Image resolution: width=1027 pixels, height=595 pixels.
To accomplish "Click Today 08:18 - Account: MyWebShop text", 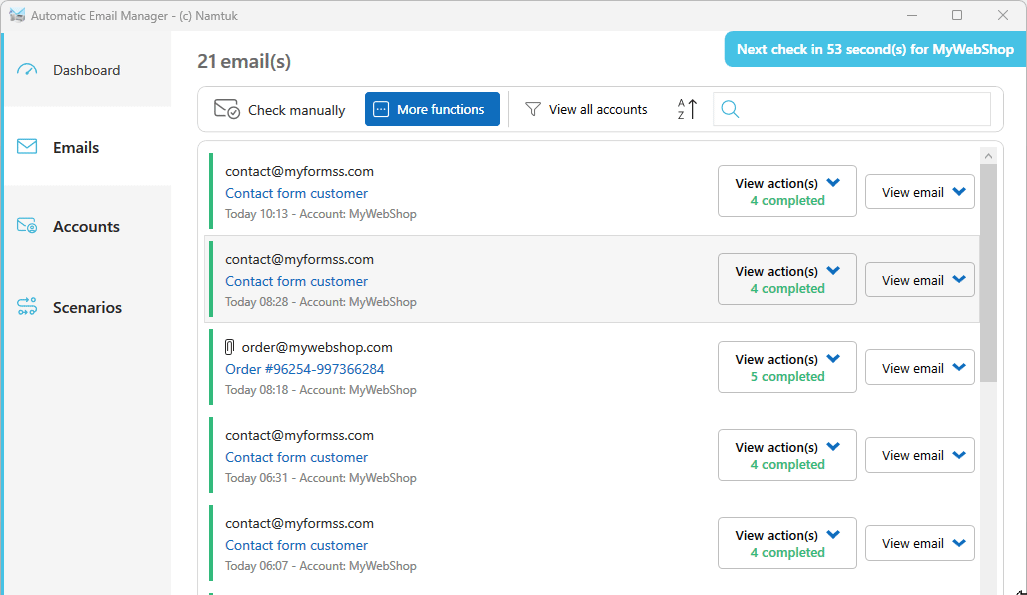I will (321, 390).
